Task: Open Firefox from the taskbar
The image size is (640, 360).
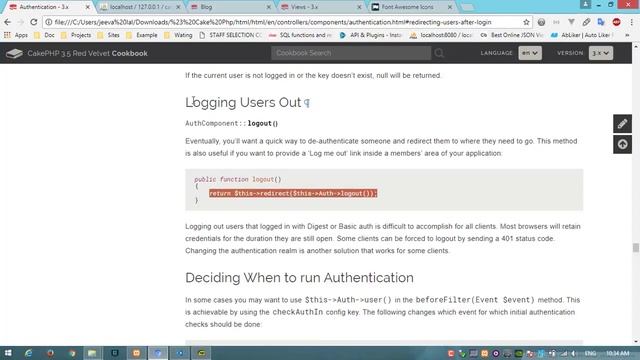Action: (x=50, y=353)
